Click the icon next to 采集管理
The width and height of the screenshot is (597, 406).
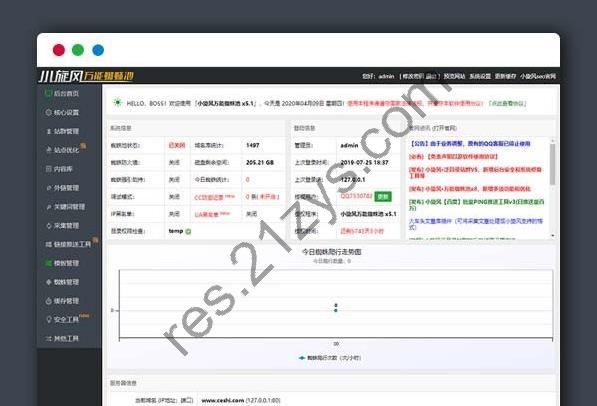coord(48,225)
